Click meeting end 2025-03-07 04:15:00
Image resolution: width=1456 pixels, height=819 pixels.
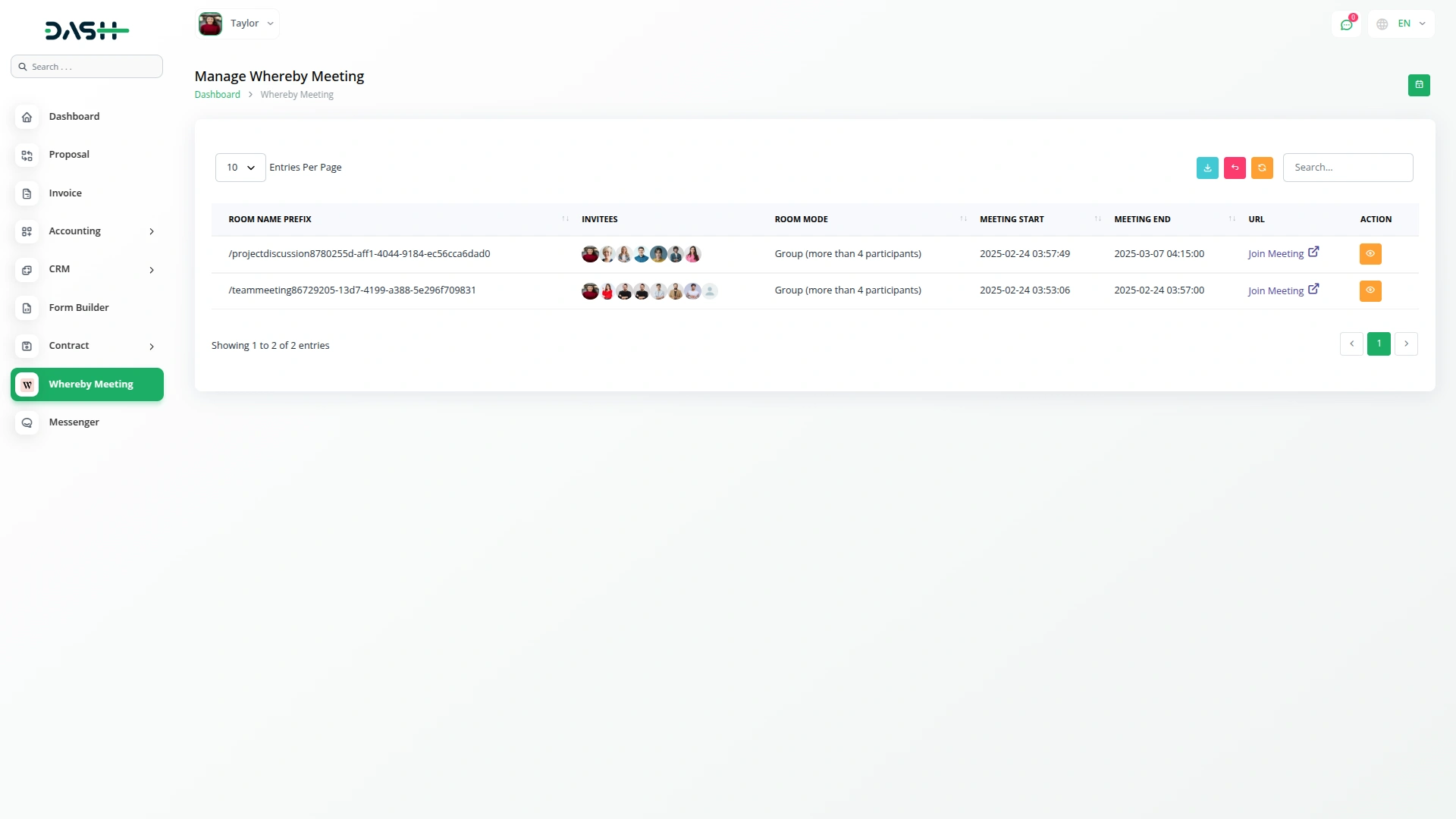[x=1159, y=254]
